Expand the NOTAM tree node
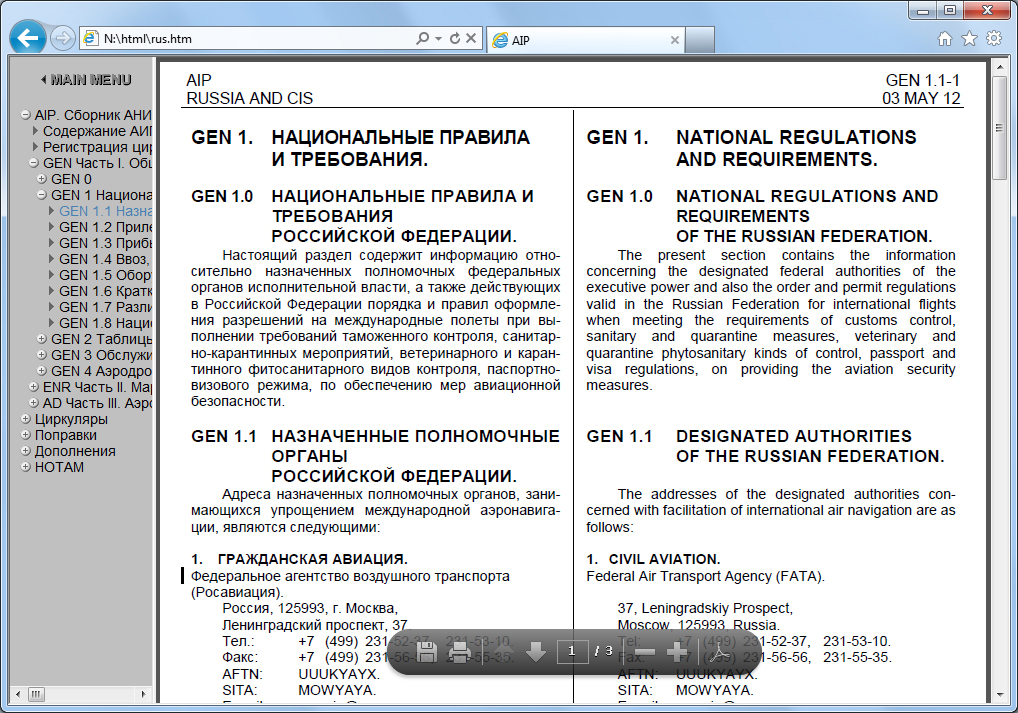The height and width of the screenshot is (713, 1018). pos(25,467)
